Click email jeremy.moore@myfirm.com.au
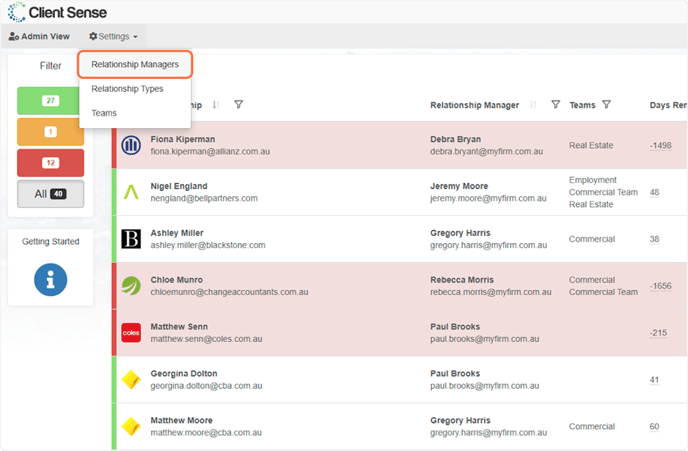The width and height of the screenshot is (688, 451). click(x=488, y=198)
